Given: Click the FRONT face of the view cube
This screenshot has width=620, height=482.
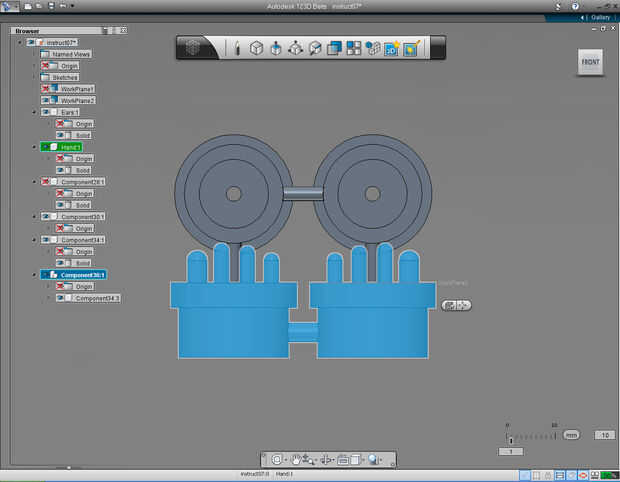Looking at the screenshot, I should [591, 62].
